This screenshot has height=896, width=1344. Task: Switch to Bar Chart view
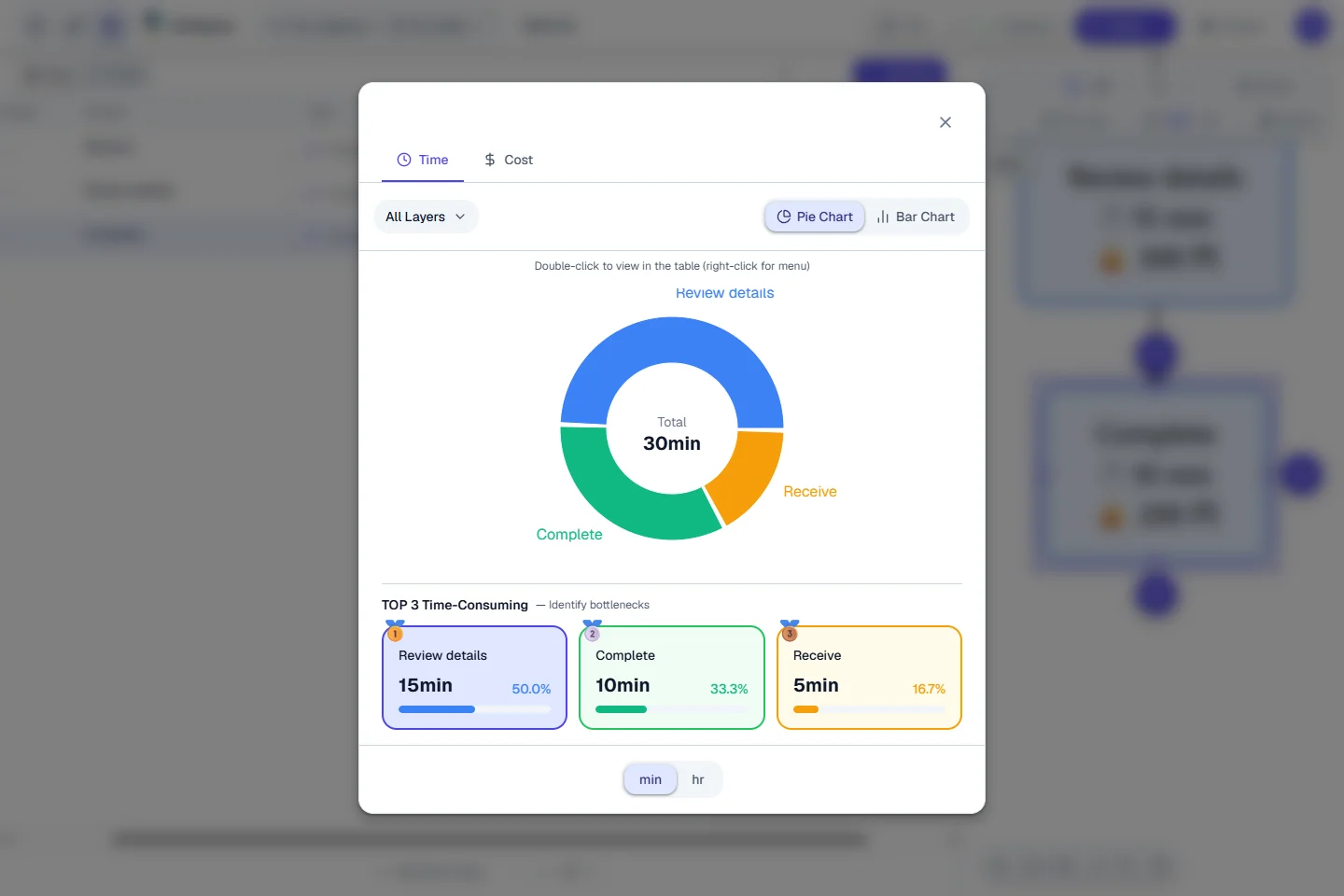point(916,217)
